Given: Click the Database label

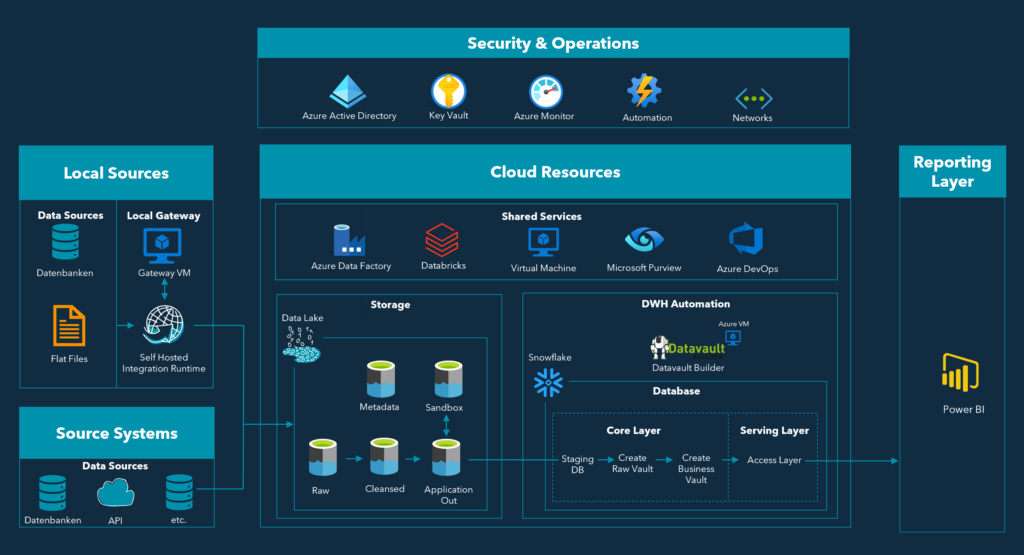Looking at the screenshot, I should pos(677,390).
